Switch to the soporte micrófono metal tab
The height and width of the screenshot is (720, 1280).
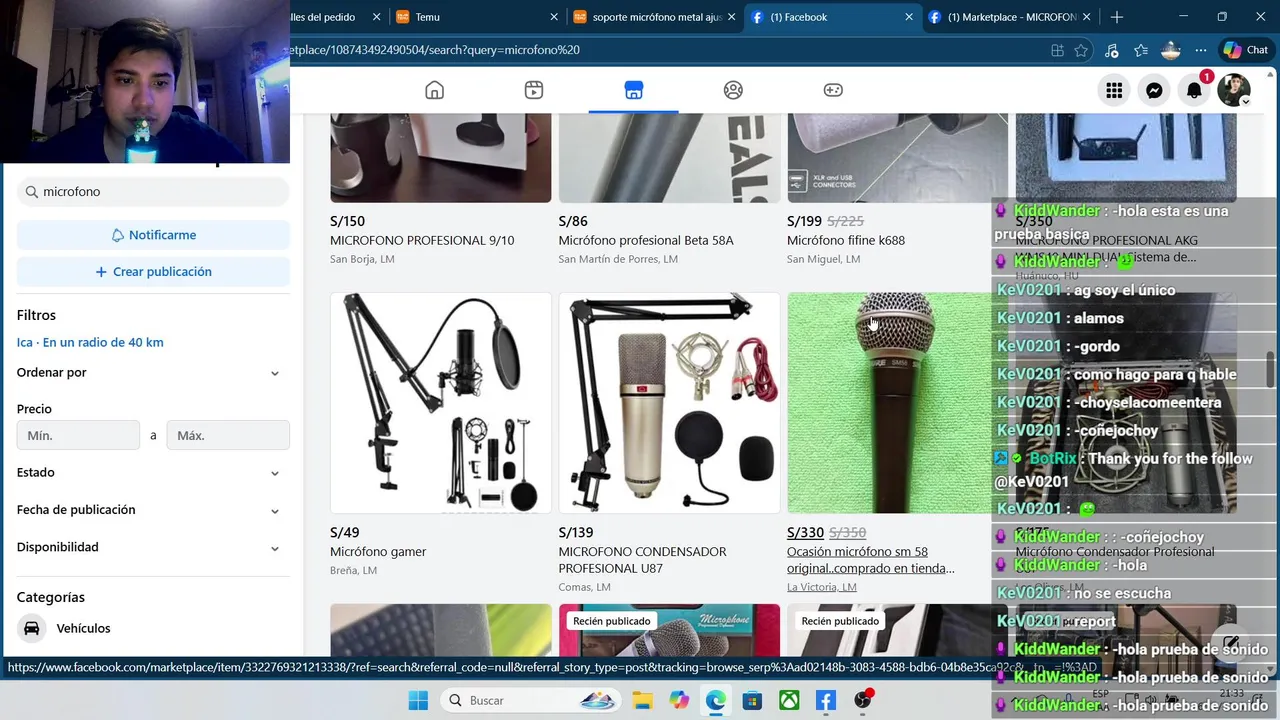pyautogui.click(x=655, y=17)
